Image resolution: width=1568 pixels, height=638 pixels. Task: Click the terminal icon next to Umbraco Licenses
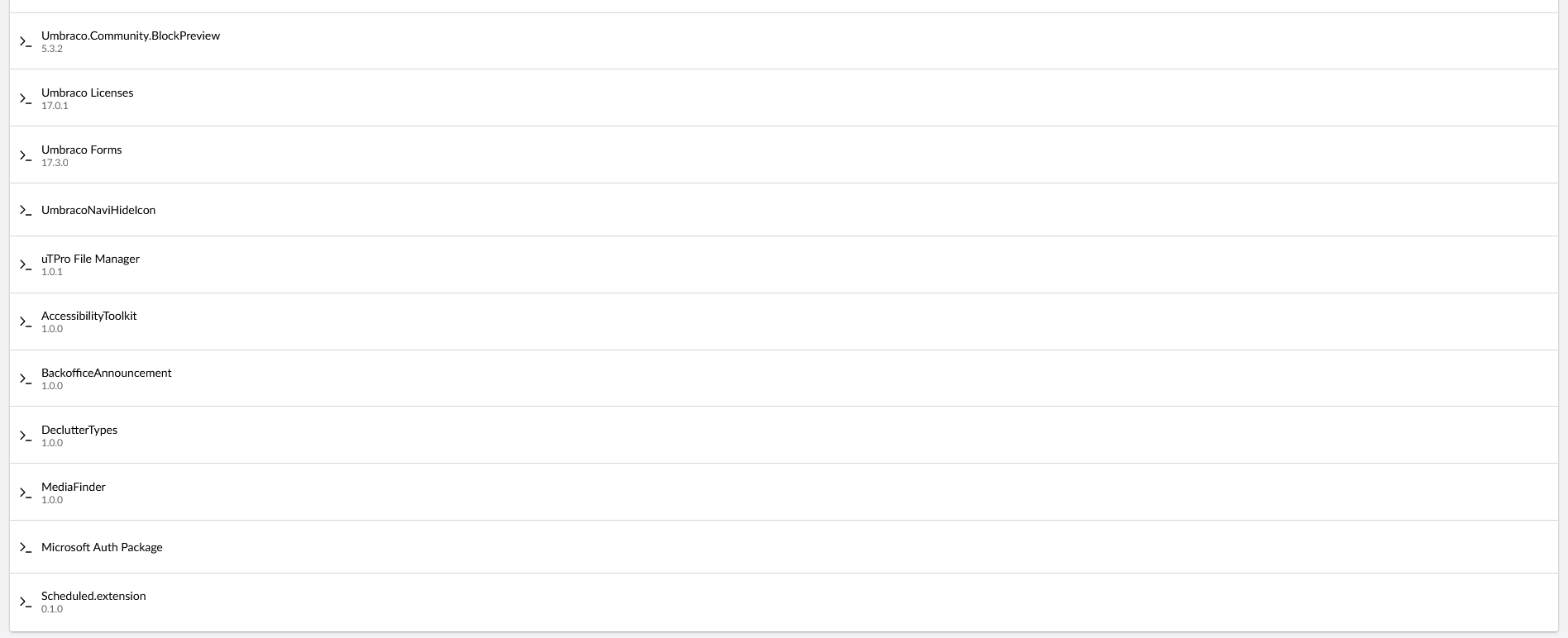pyautogui.click(x=26, y=98)
